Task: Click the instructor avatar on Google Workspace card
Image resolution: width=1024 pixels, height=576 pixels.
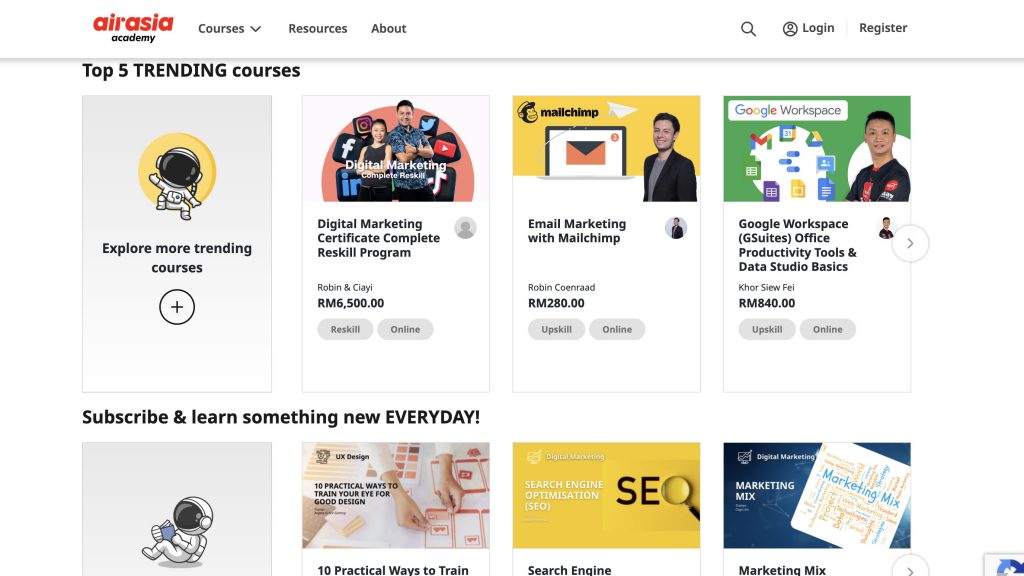Action: point(886,228)
